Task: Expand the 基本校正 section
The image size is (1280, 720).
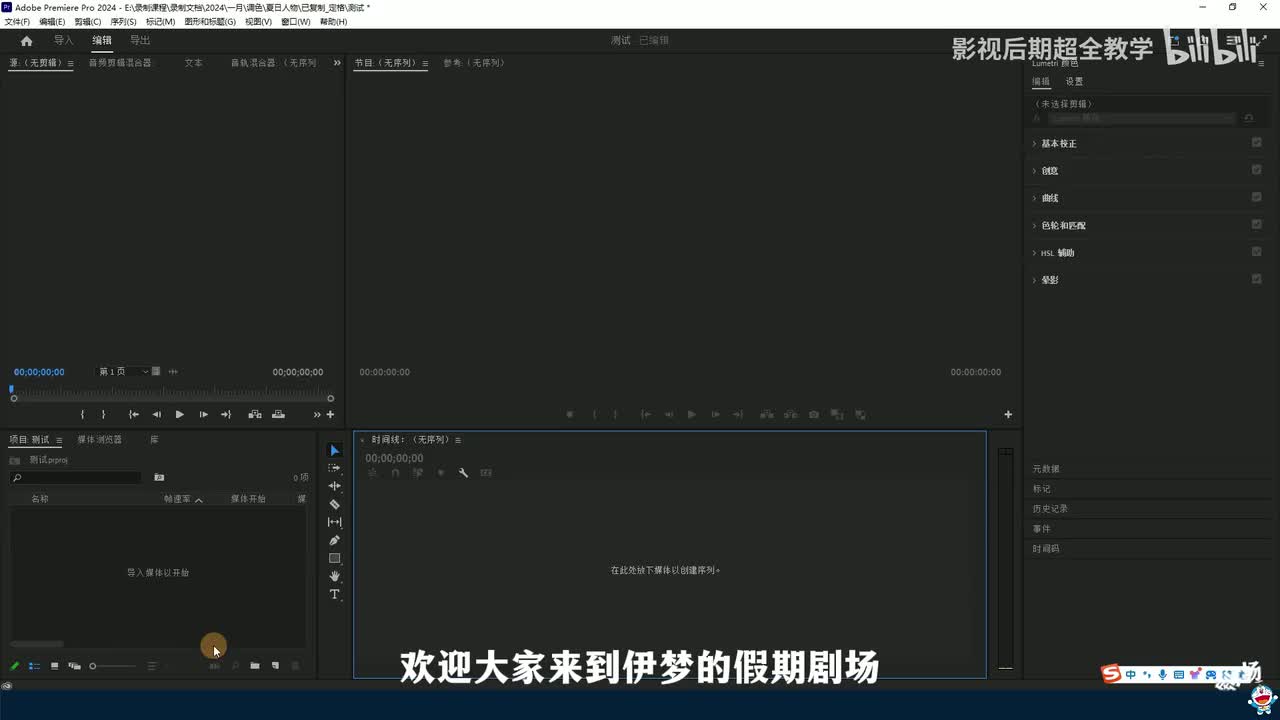Action: 1034,144
